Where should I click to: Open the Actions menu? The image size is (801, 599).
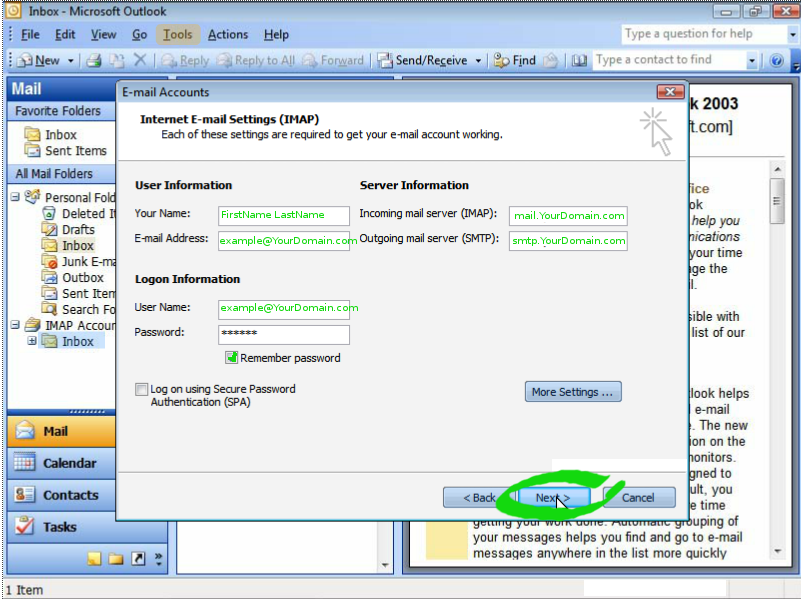point(228,35)
